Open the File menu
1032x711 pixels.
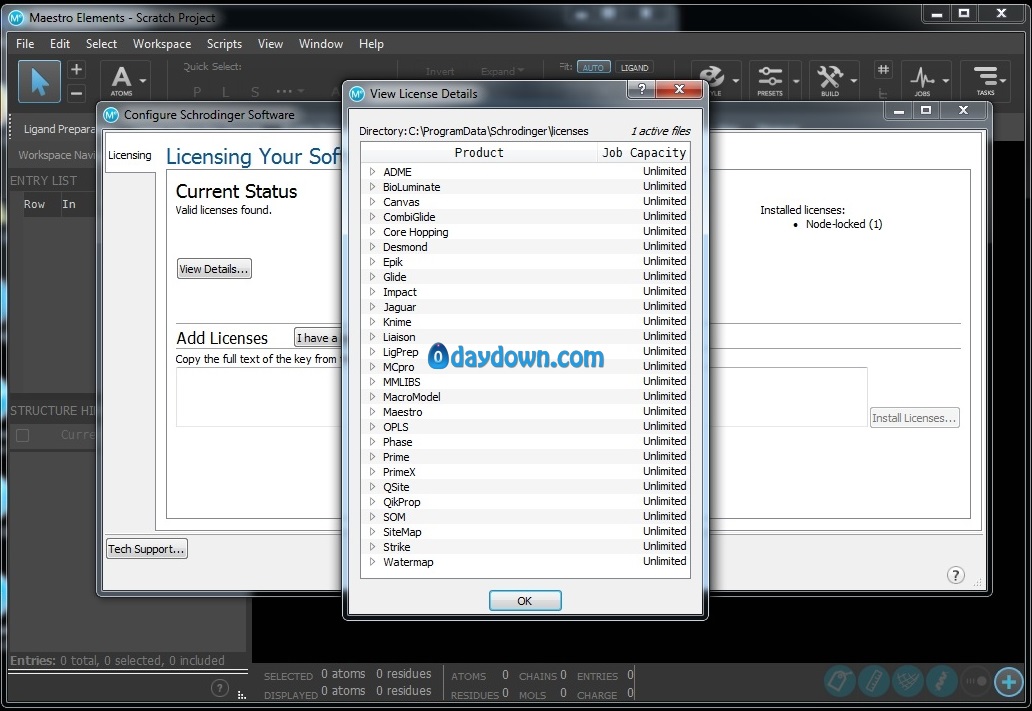tap(25, 43)
